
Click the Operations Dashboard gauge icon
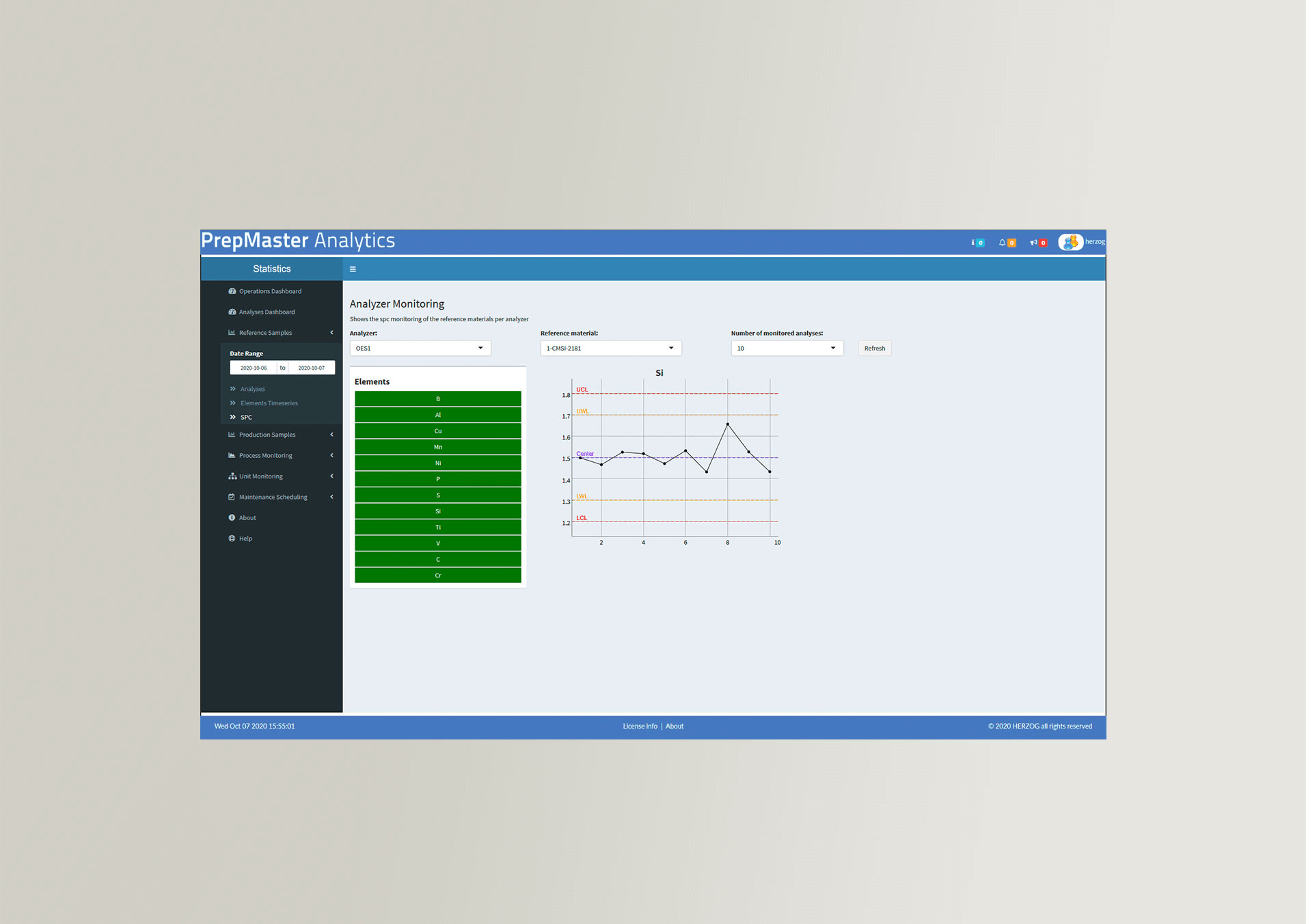tap(232, 291)
